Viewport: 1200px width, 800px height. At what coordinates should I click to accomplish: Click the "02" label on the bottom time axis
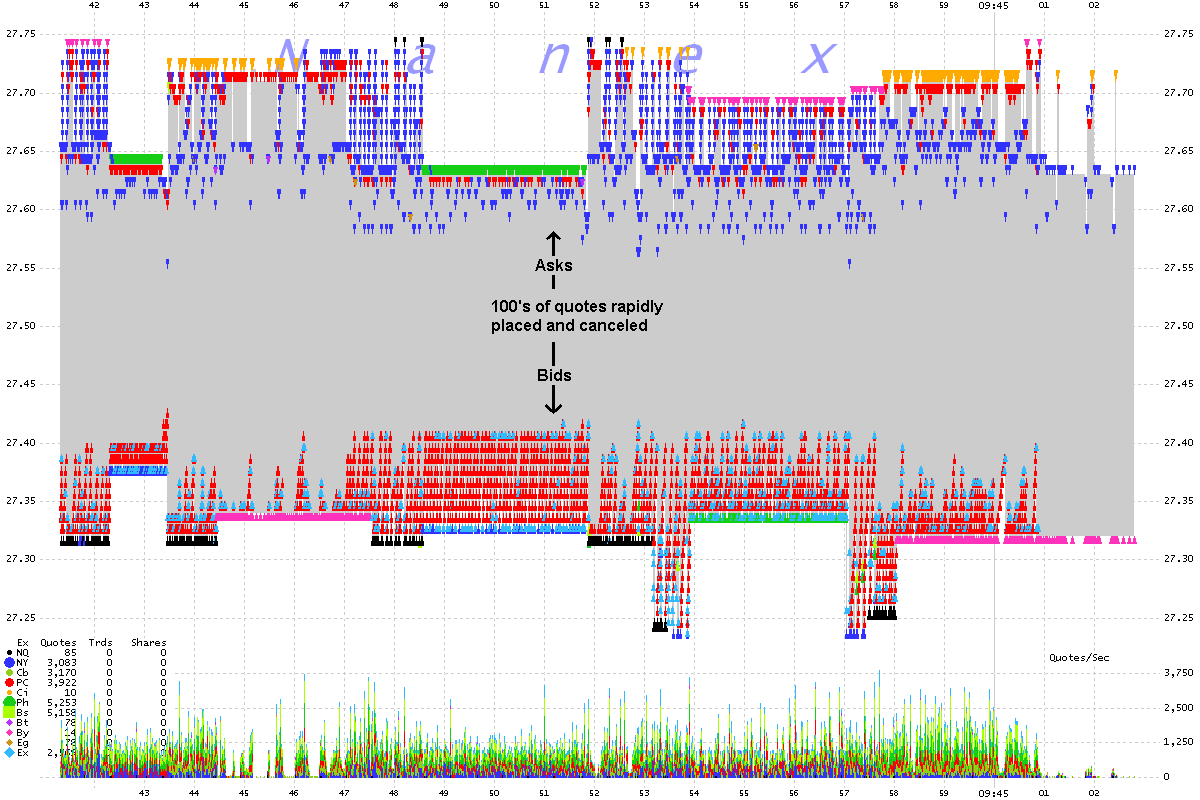pos(1094,791)
